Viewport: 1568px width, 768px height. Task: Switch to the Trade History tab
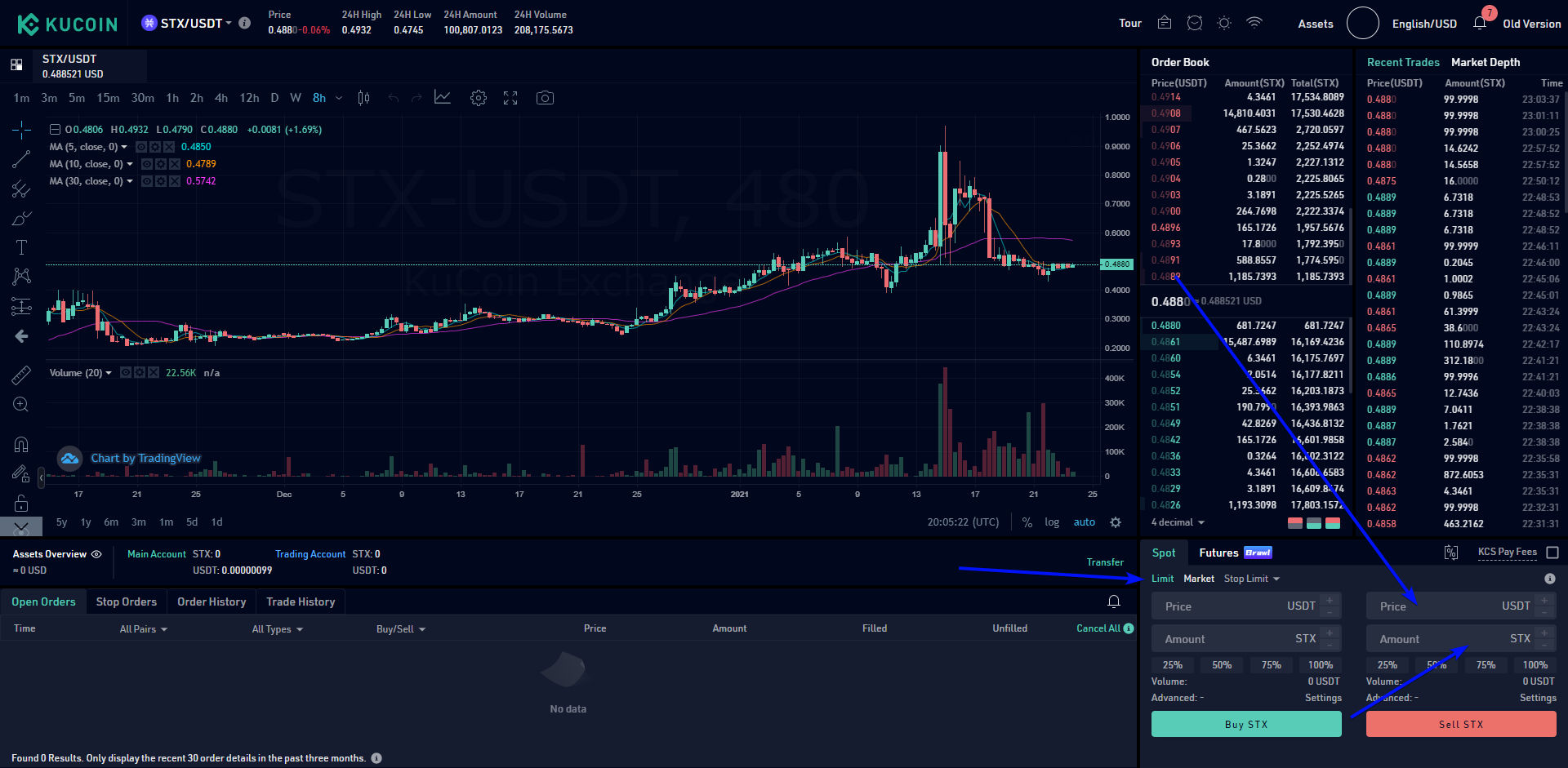point(301,602)
